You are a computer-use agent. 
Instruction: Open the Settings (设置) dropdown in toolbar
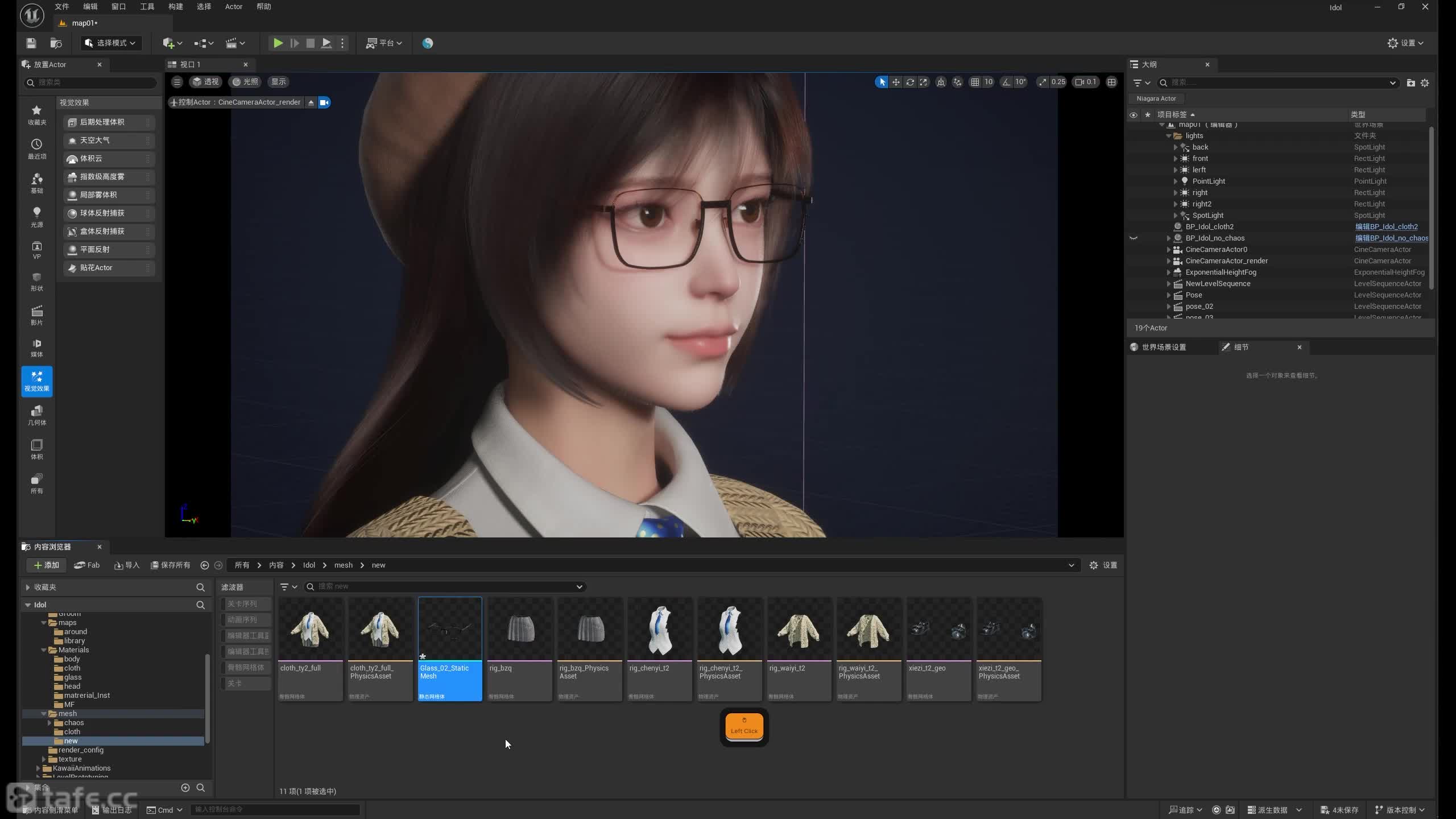point(1405,43)
